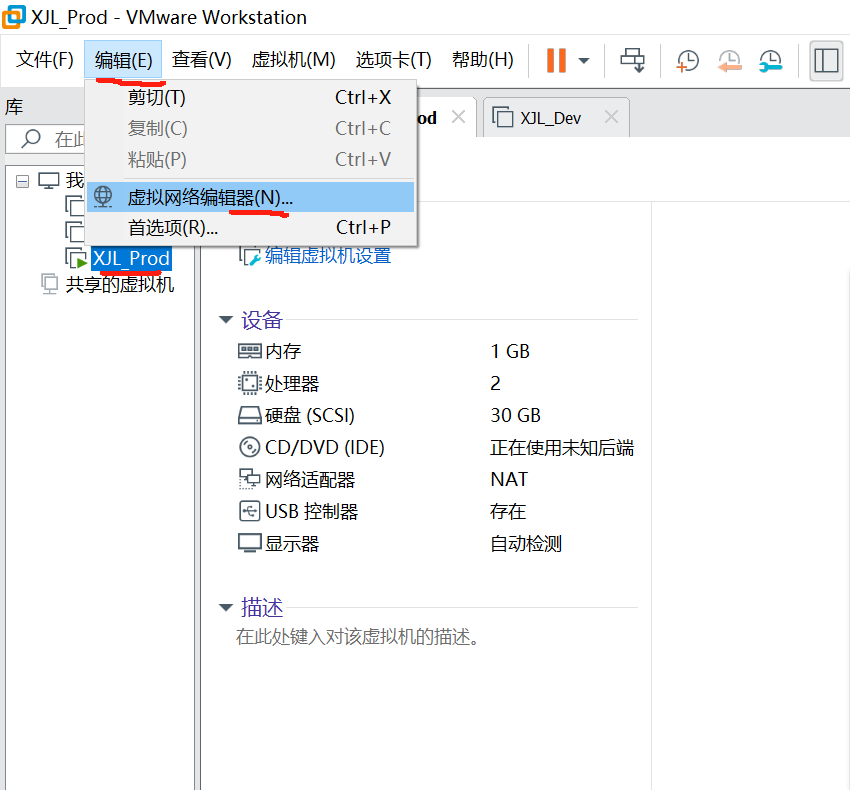The height and width of the screenshot is (790, 850).
Task: Take a snapshot of this virtual machine
Action: [687, 61]
